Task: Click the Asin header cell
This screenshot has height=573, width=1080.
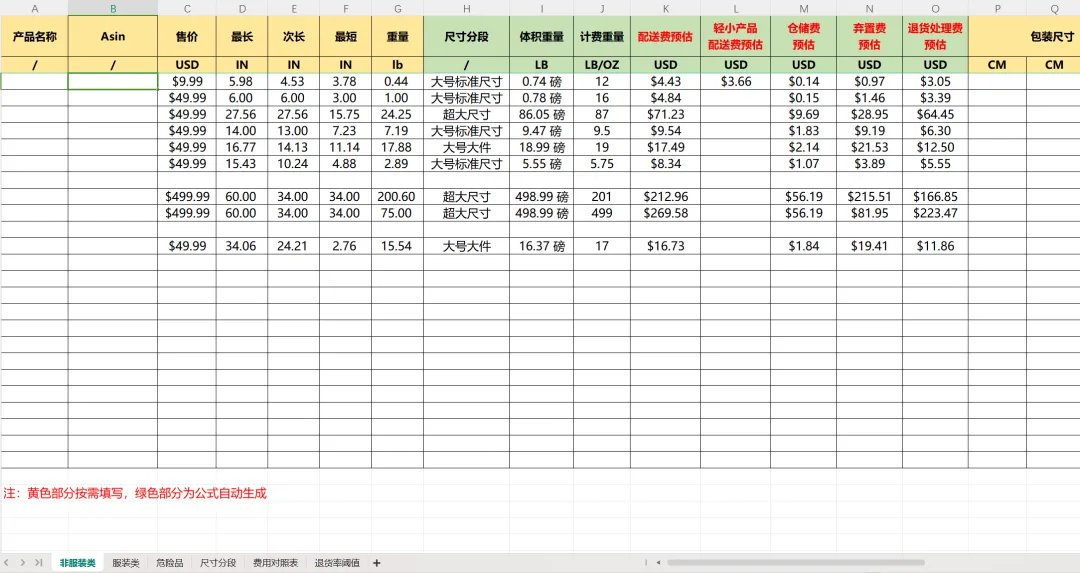Action: 113,37
